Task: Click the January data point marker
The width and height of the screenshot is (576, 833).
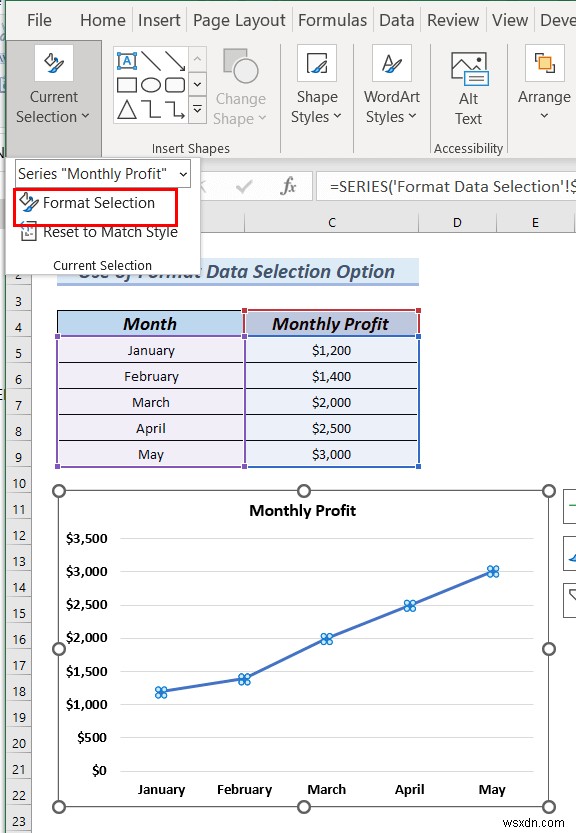Action: [161, 692]
